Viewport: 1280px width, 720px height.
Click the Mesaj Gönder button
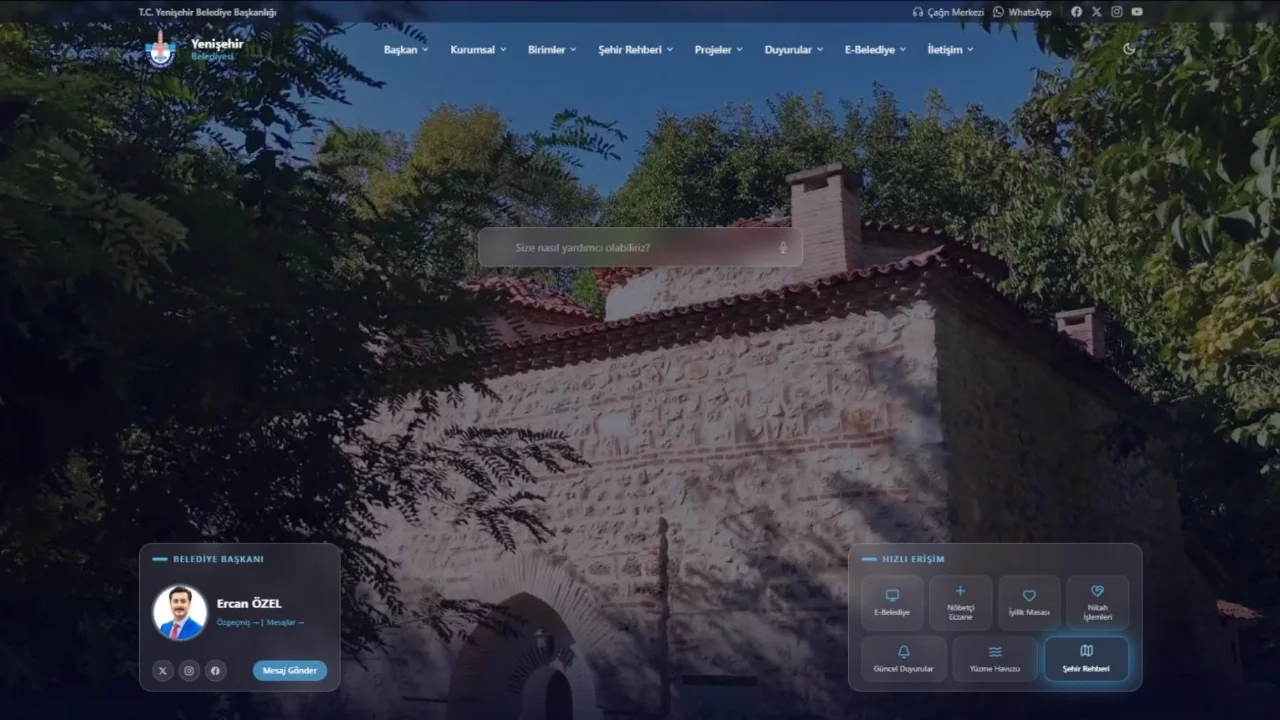pyautogui.click(x=290, y=671)
